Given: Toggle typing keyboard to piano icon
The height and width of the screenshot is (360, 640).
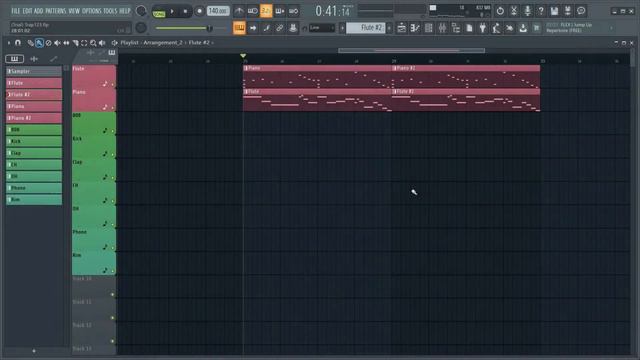Looking at the screenshot, I should click(x=239, y=28).
